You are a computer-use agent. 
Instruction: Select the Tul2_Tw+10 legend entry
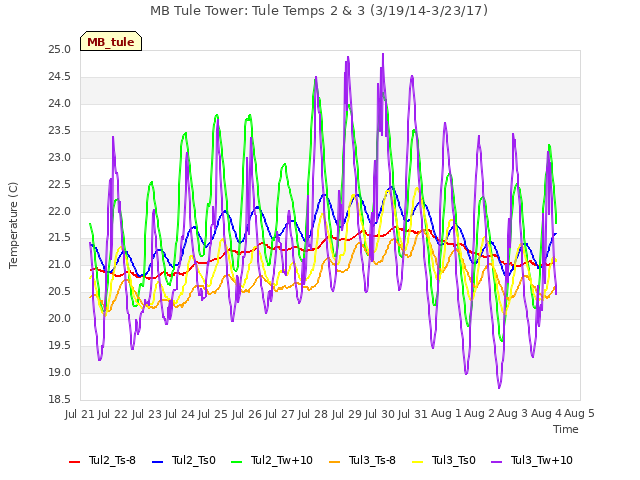272,461
